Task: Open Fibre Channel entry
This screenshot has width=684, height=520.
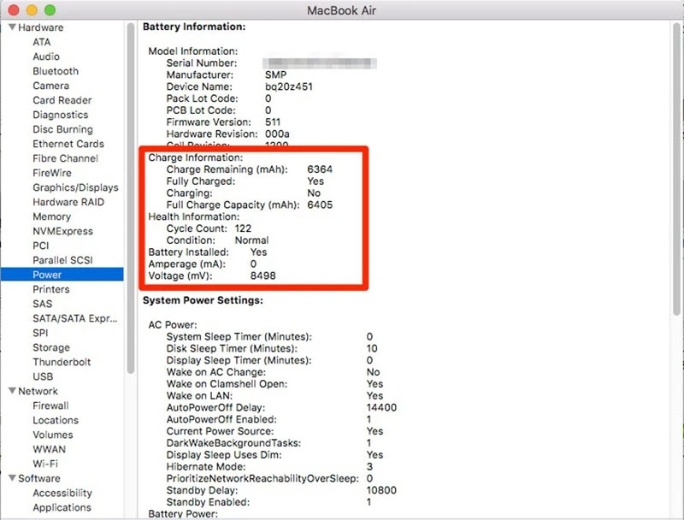Action: tap(65, 158)
